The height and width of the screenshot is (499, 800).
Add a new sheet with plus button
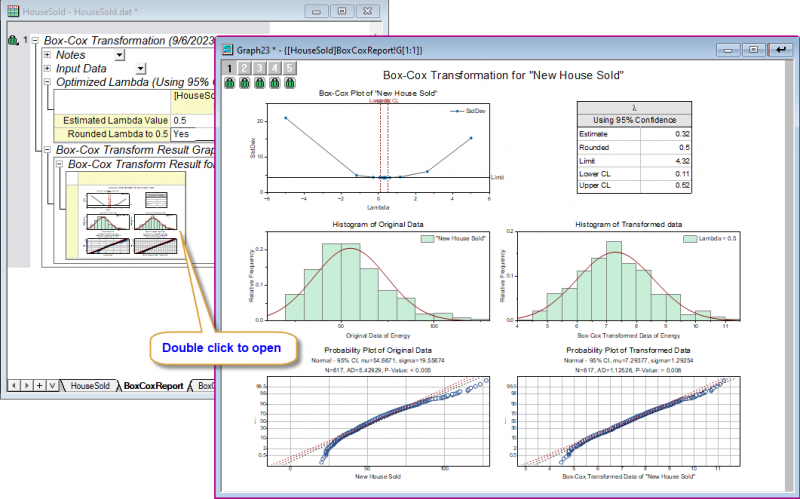coord(39,386)
